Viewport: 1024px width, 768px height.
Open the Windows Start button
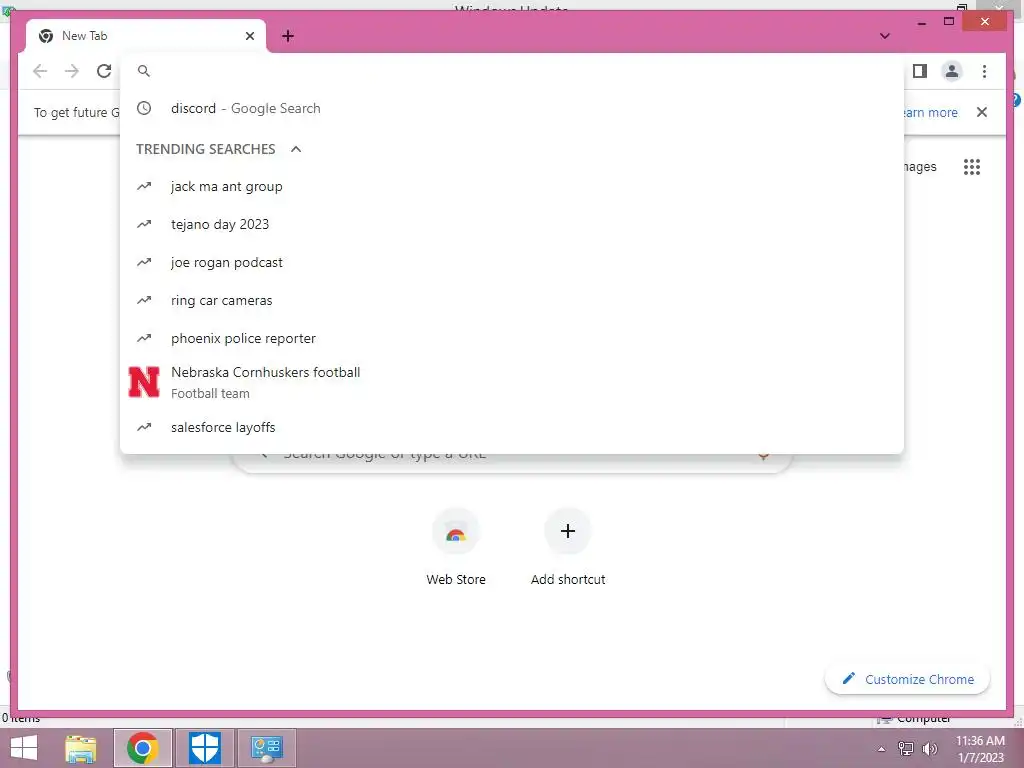point(24,748)
